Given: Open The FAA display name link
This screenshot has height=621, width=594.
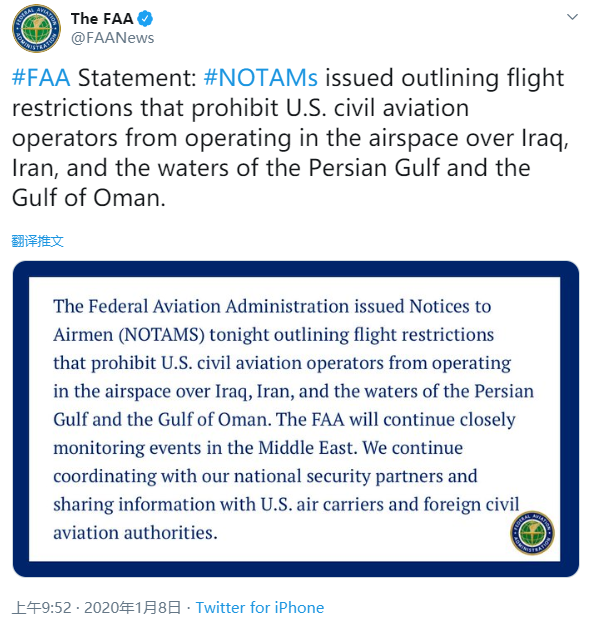Looking at the screenshot, I should click(x=102, y=19).
